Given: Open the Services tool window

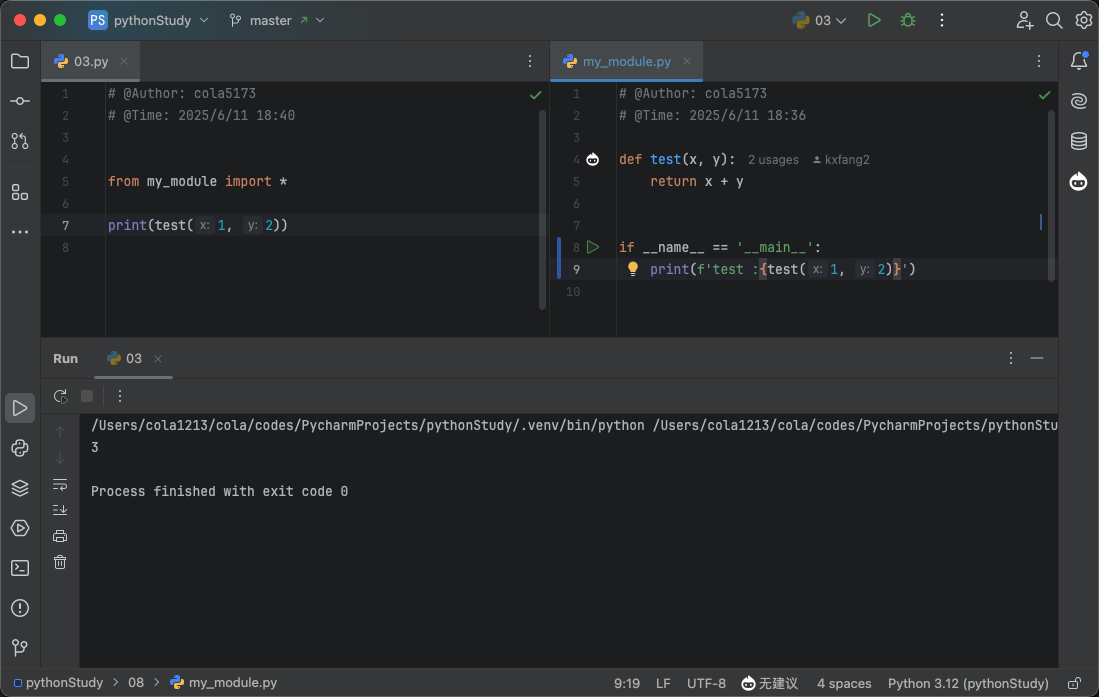Looking at the screenshot, I should [20, 528].
